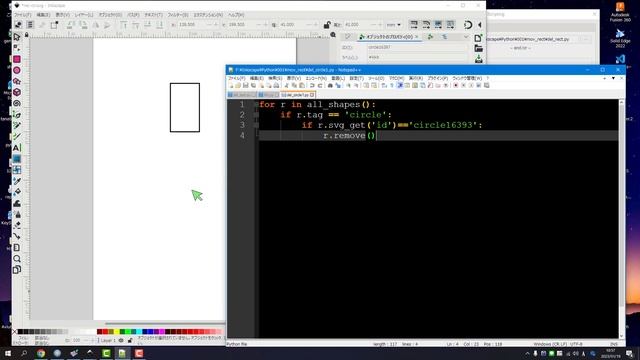Select the Star/polygon tool

tap(17, 81)
